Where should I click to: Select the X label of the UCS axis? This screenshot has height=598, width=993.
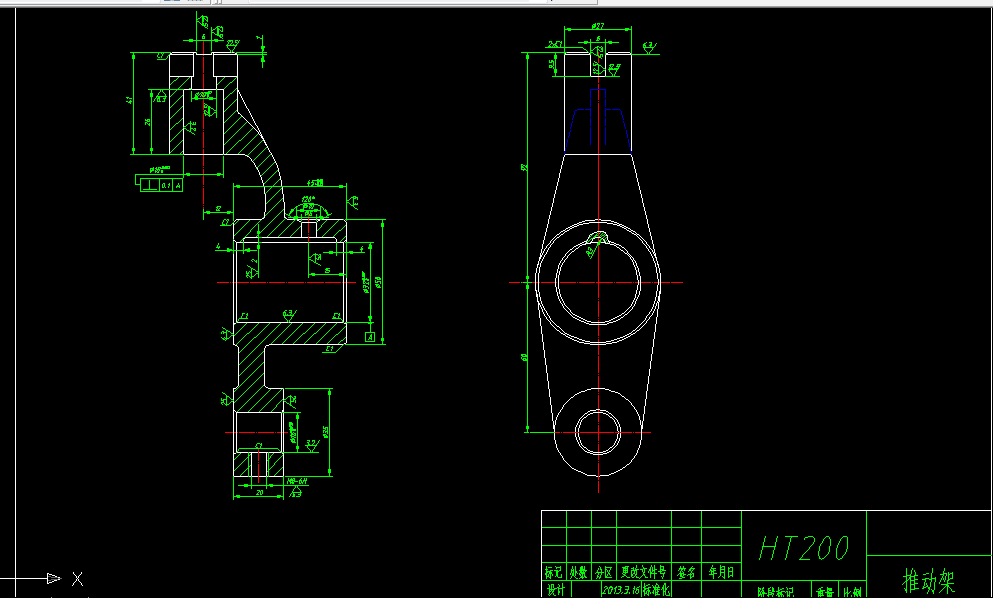point(77,578)
